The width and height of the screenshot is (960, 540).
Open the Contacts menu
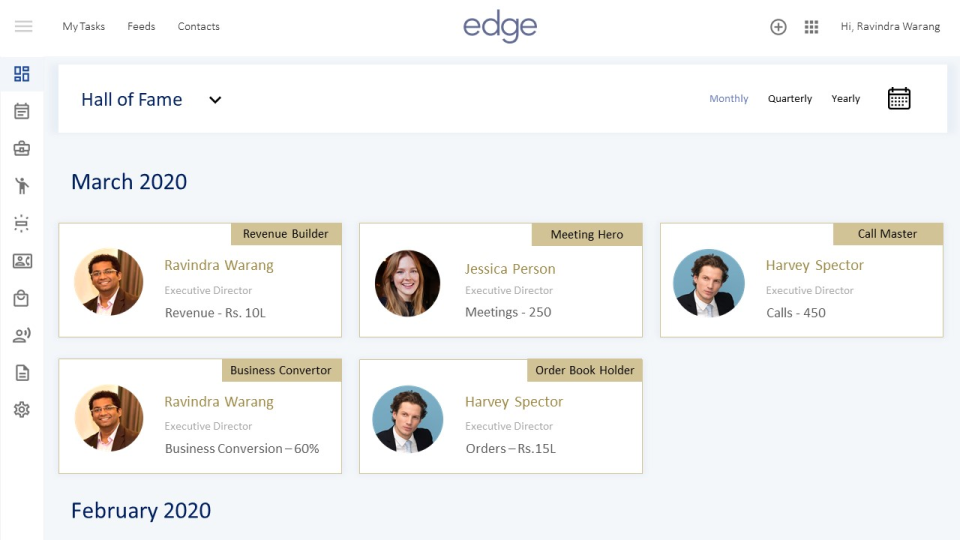pyautogui.click(x=198, y=26)
